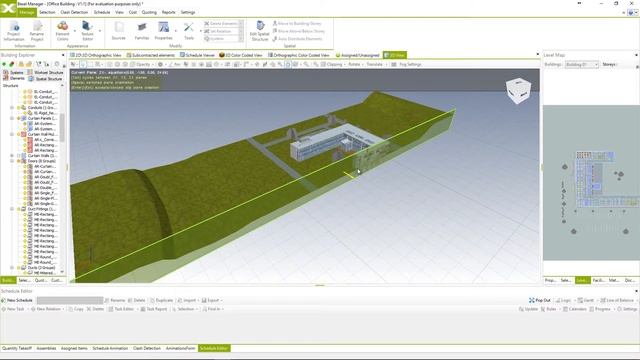
Task: Click Line of Balance button
Action: pos(617,300)
